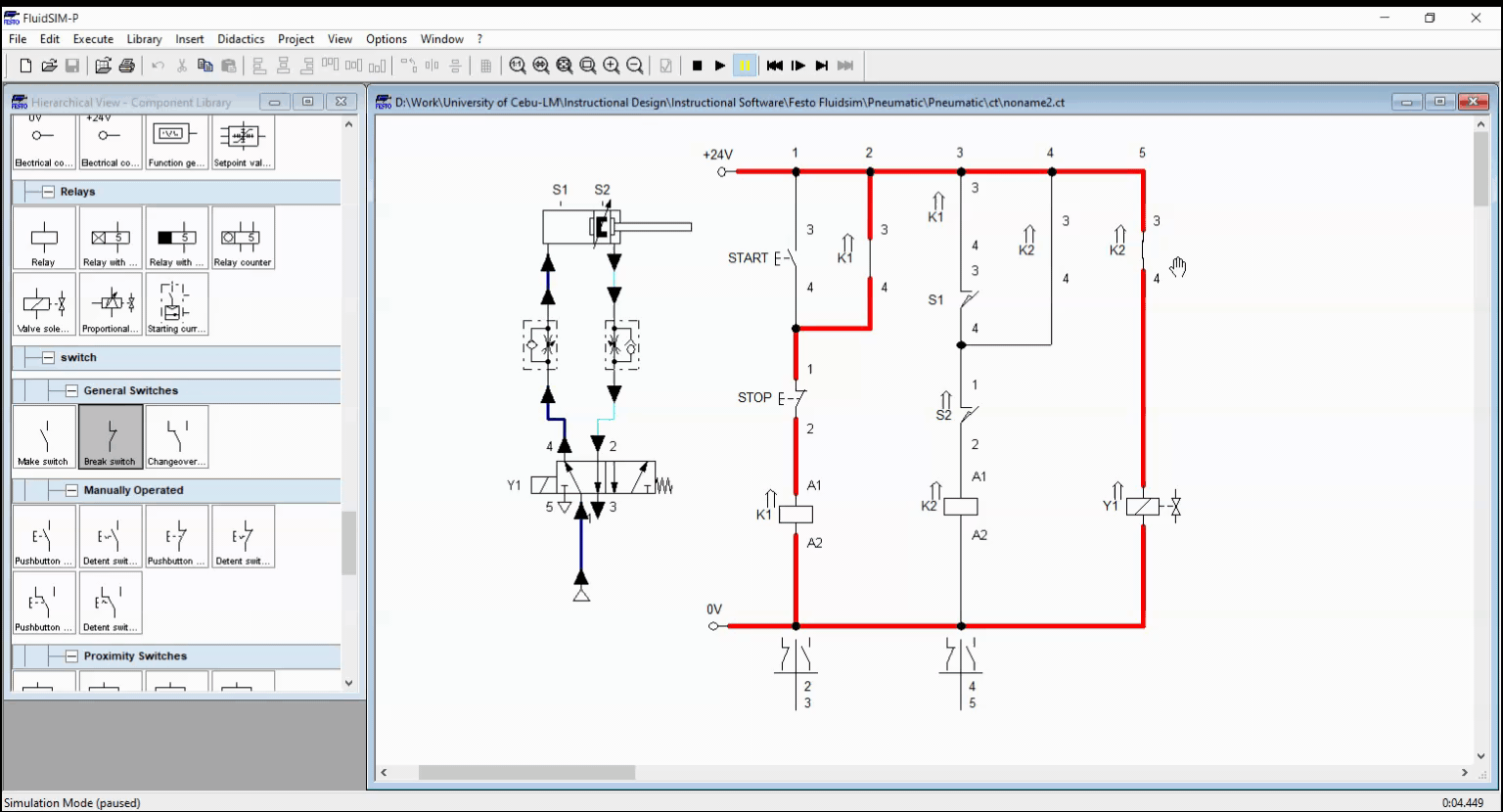Viewport: 1503px width, 812px height.
Task: Select the Changeover switch component
Action: click(177, 436)
